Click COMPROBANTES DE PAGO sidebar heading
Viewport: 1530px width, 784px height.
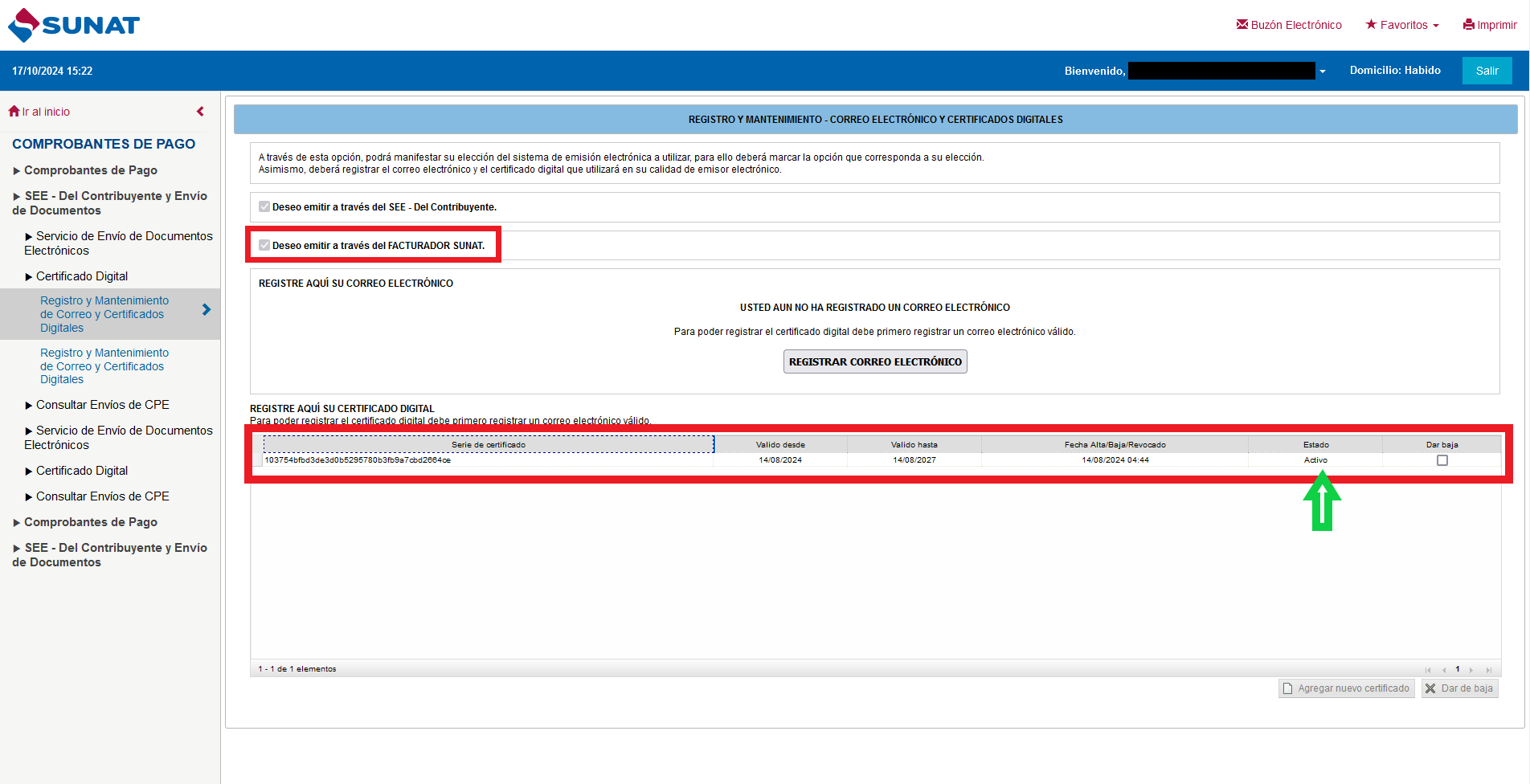point(104,144)
